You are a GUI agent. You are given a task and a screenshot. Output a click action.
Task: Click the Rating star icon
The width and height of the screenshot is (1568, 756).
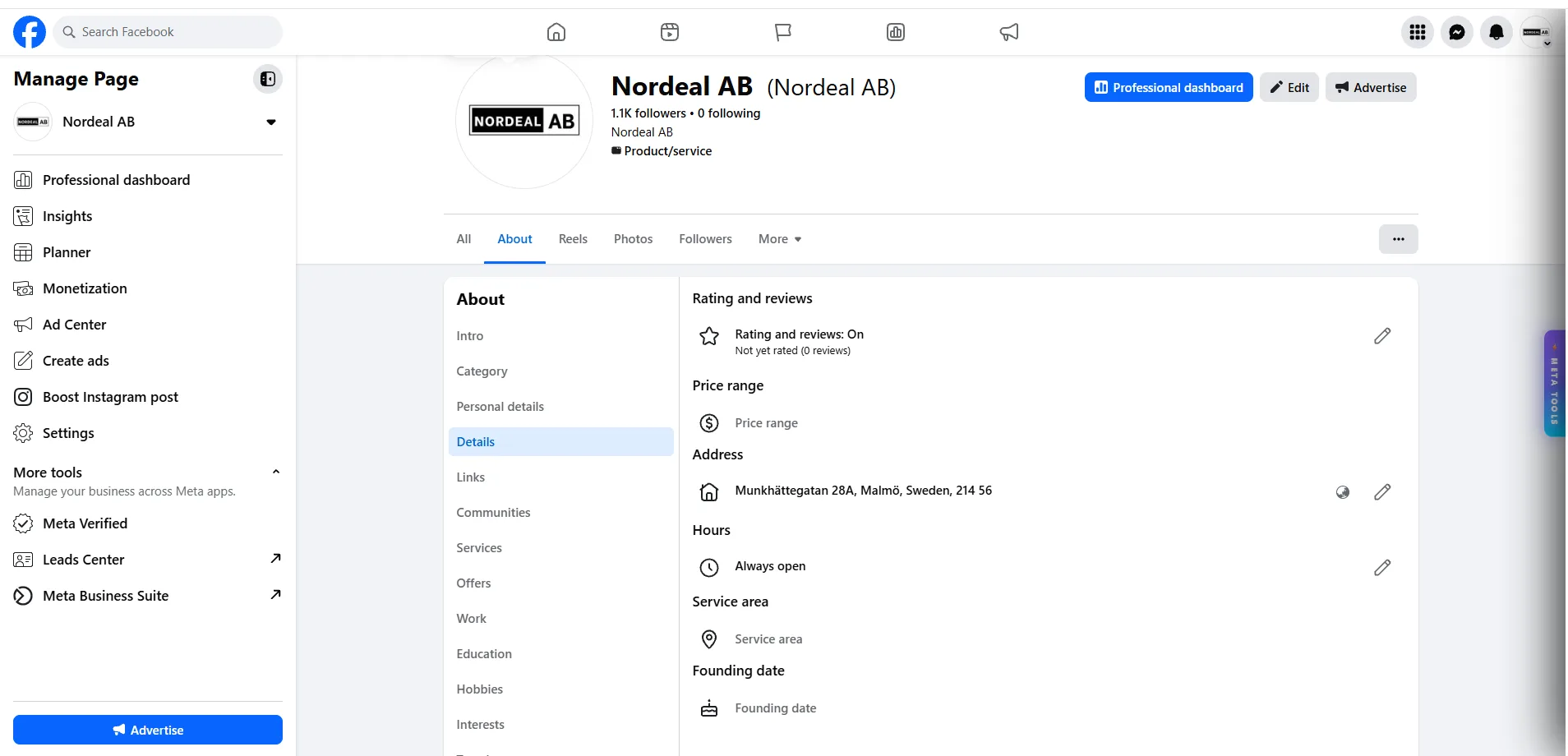coord(709,336)
